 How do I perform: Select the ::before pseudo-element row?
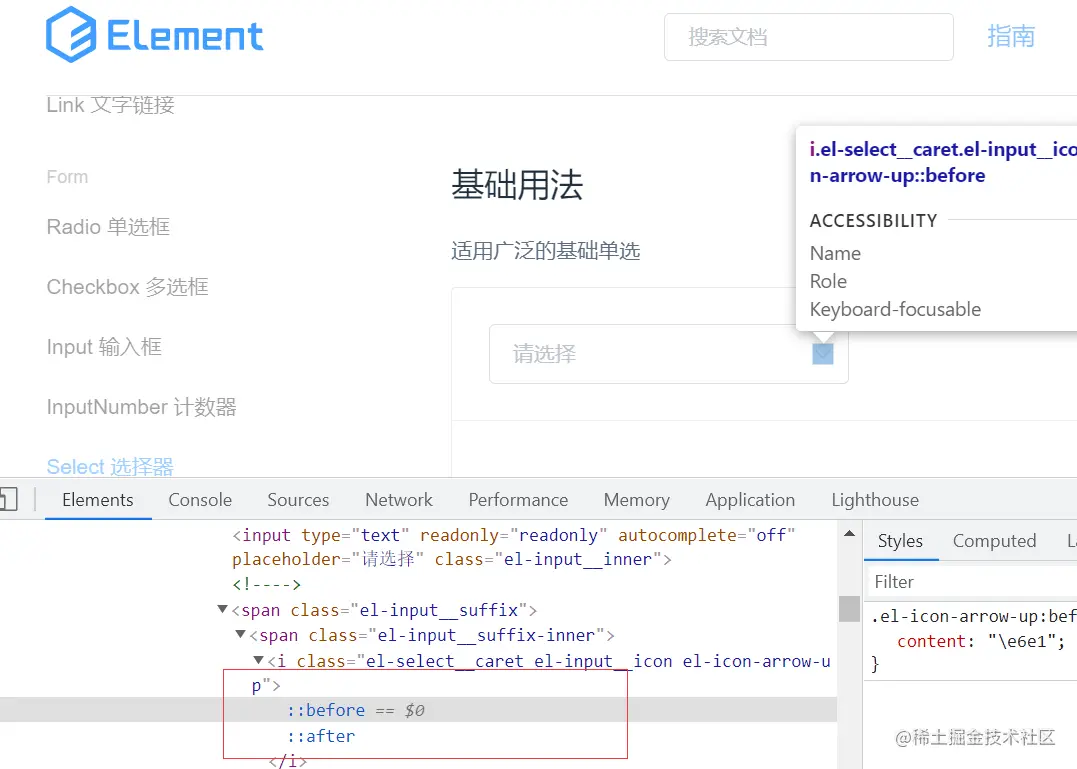418,710
